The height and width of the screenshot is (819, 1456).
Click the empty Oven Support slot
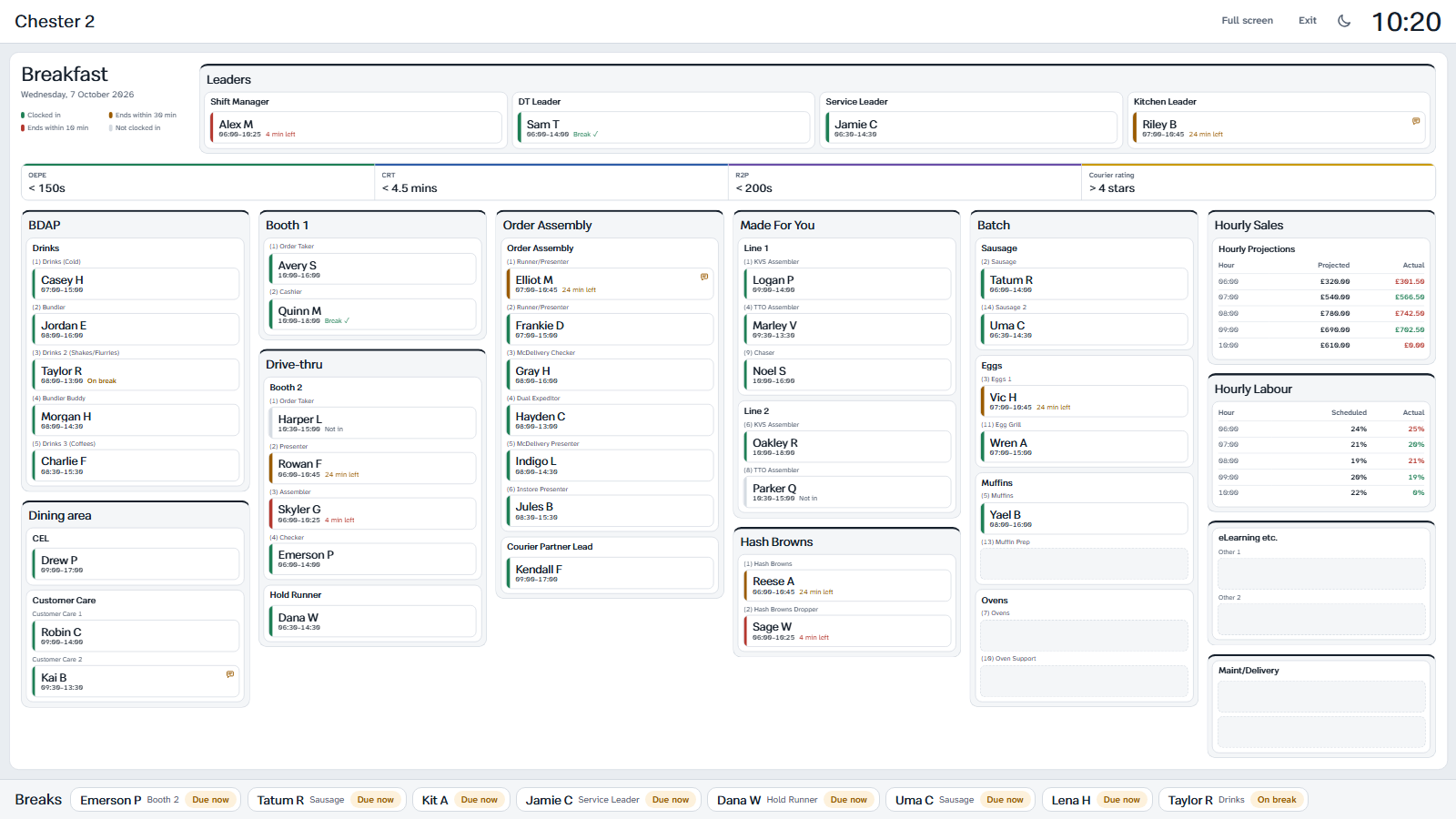coord(1084,681)
